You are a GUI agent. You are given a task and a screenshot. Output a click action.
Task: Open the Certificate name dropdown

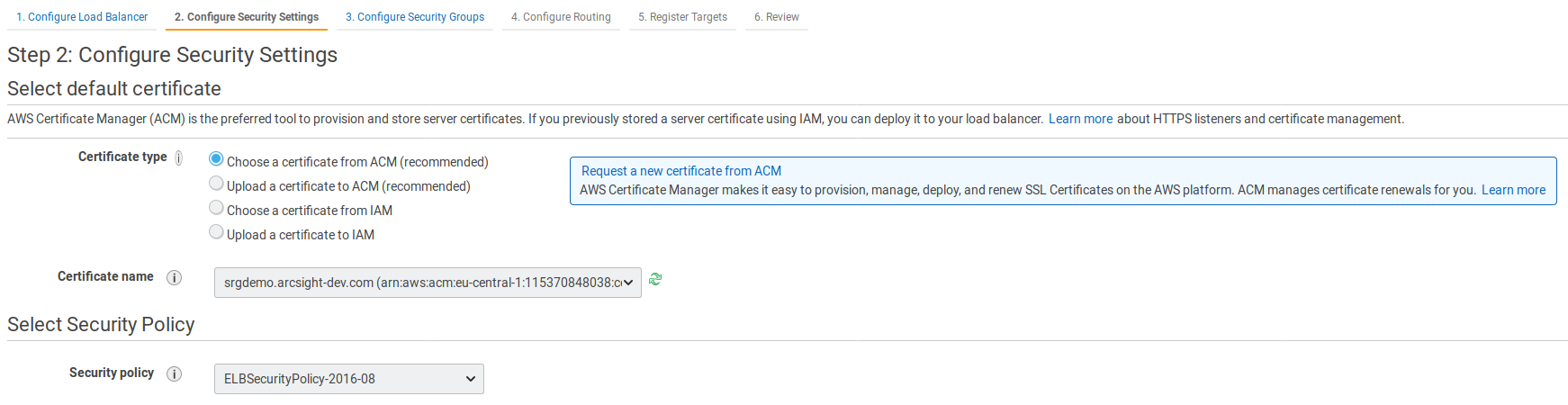[x=428, y=283]
